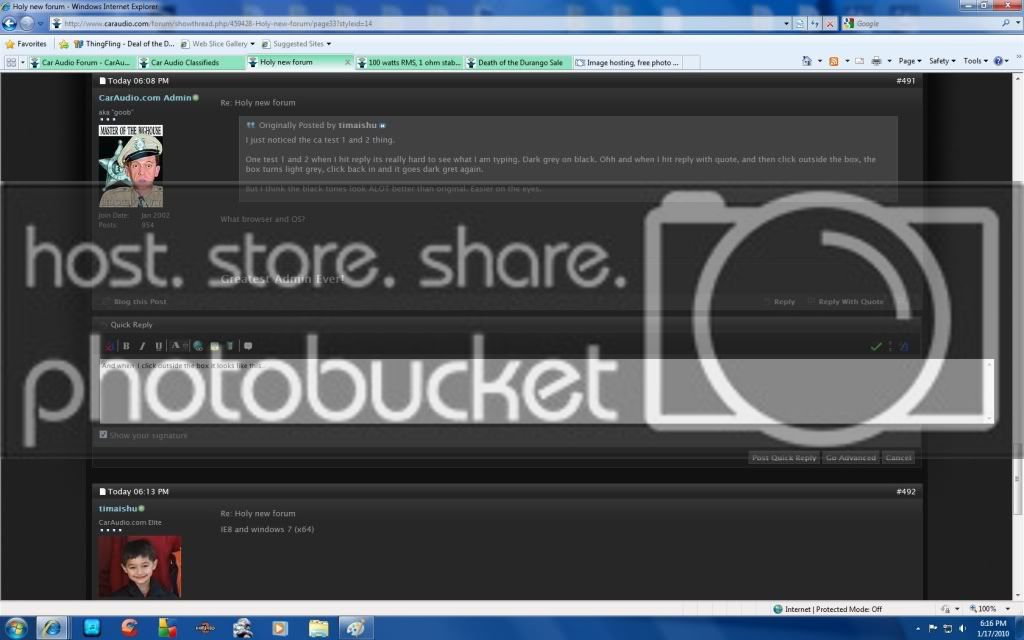Image resolution: width=1024 pixels, height=640 pixels.
Task: Open the Safety menu dropdown
Action: [x=942, y=61]
